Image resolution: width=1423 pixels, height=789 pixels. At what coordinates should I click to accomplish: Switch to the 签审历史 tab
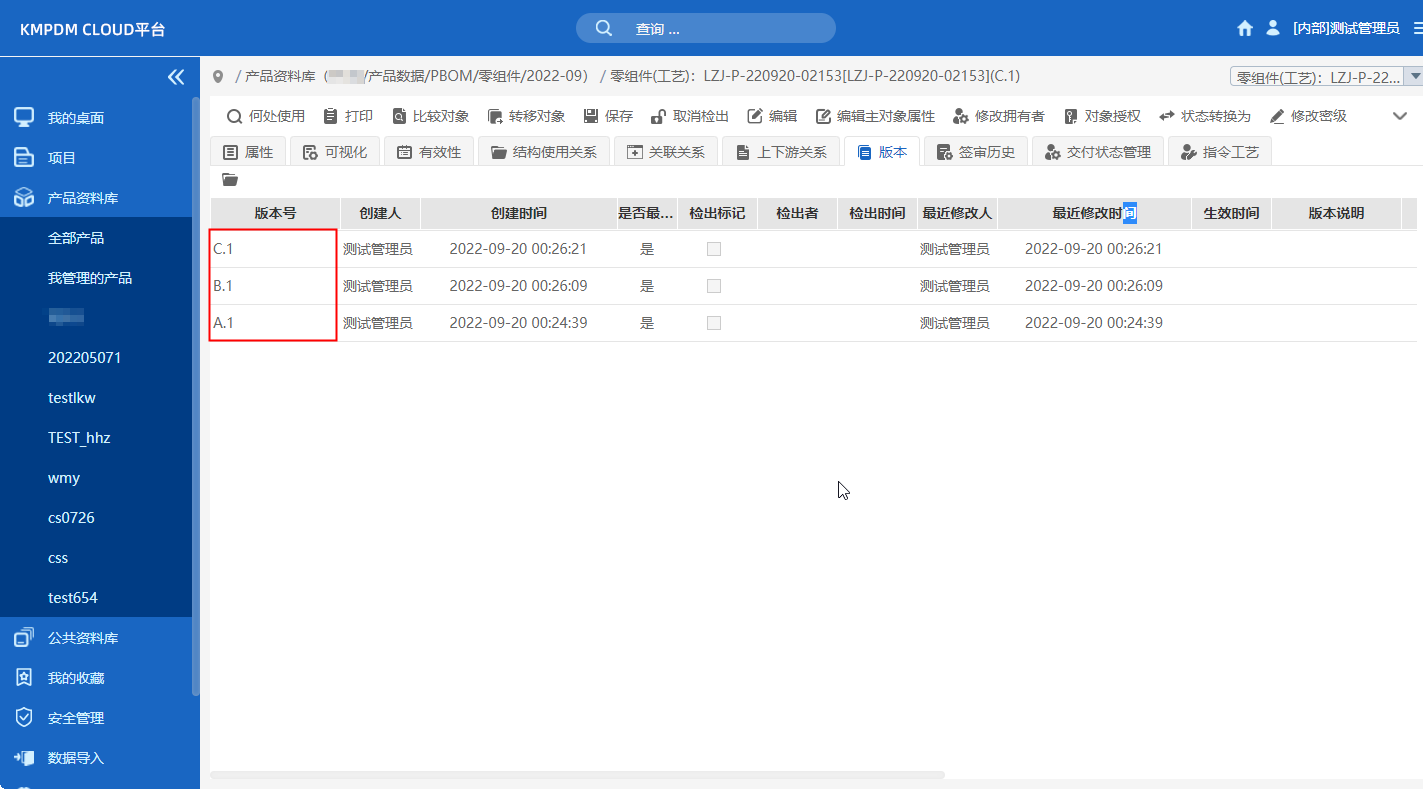pos(975,151)
